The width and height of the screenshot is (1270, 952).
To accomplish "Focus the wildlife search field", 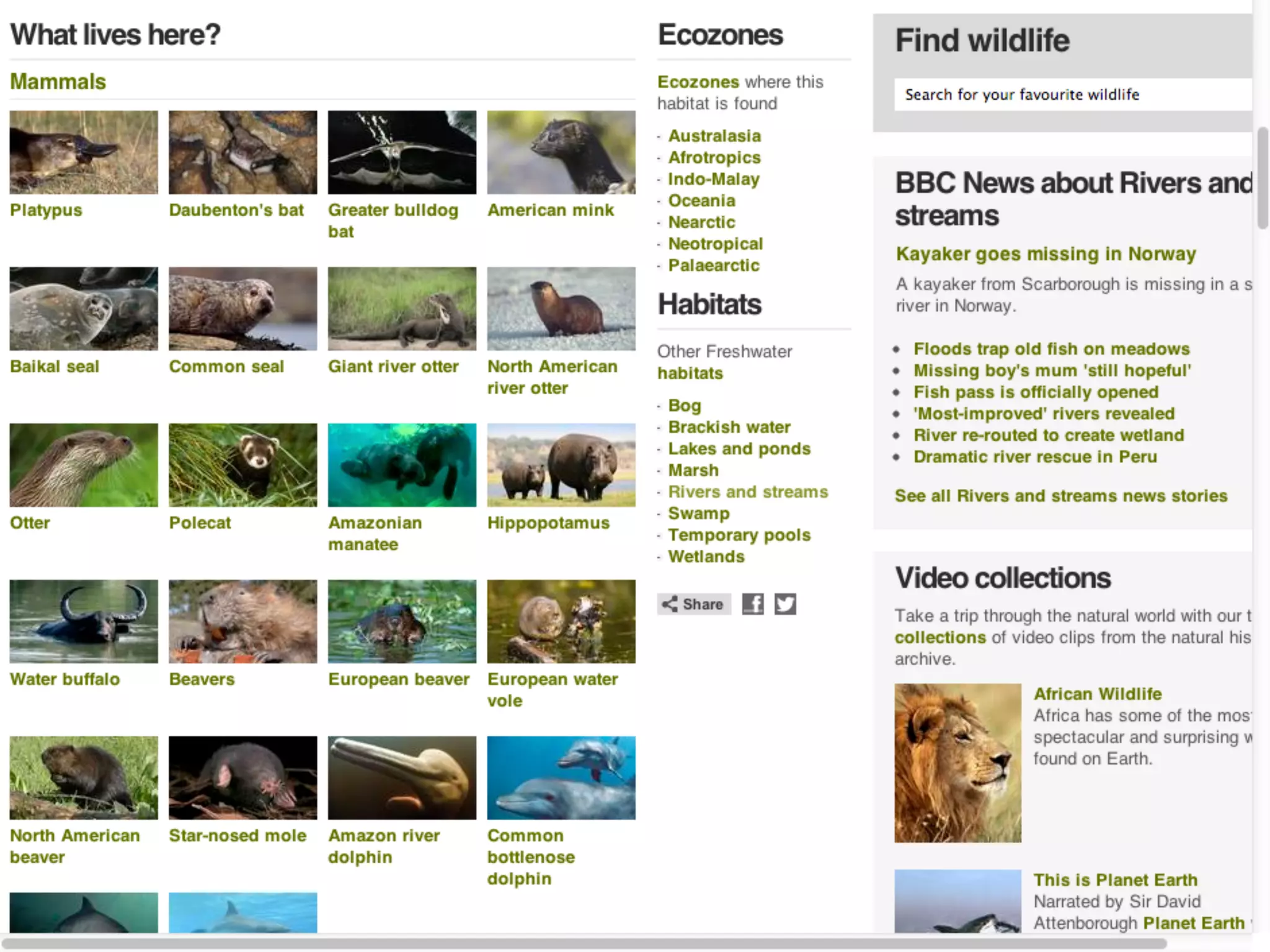I will [x=1073, y=95].
